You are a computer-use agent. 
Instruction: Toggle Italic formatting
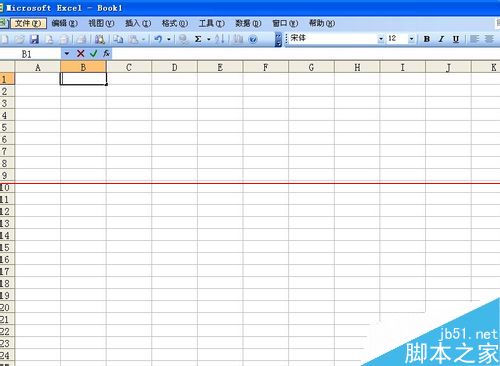point(441,39)
